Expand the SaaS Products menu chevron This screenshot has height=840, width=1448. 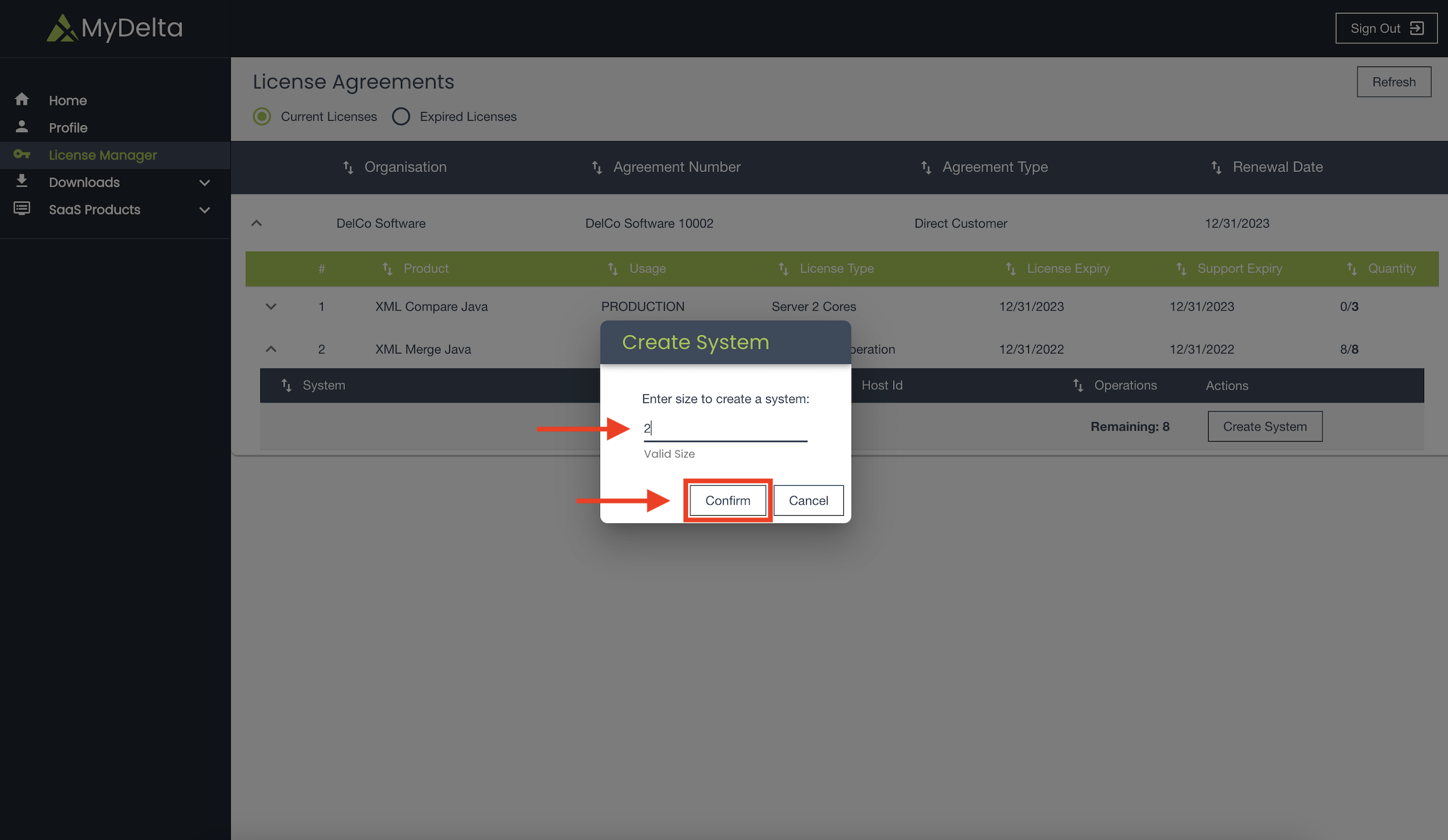(x=204, y=210)
